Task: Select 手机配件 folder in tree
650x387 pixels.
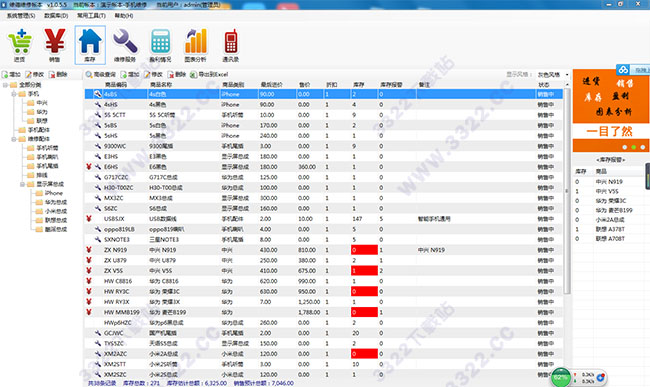Action: (x=34, y=130)
